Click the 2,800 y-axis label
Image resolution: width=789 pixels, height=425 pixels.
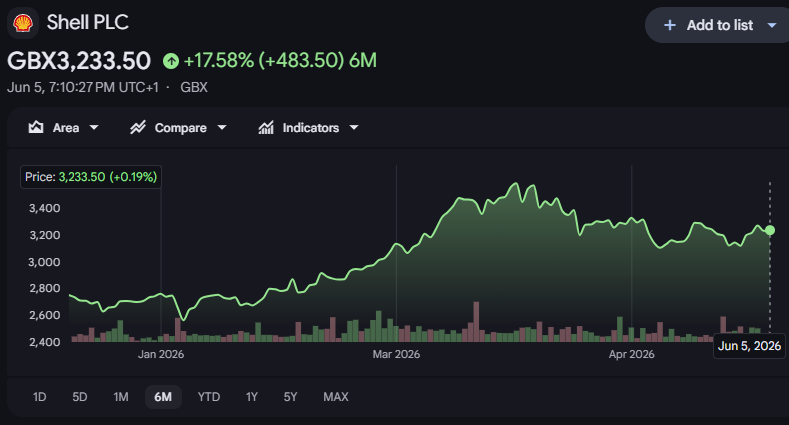coord(44,288)
